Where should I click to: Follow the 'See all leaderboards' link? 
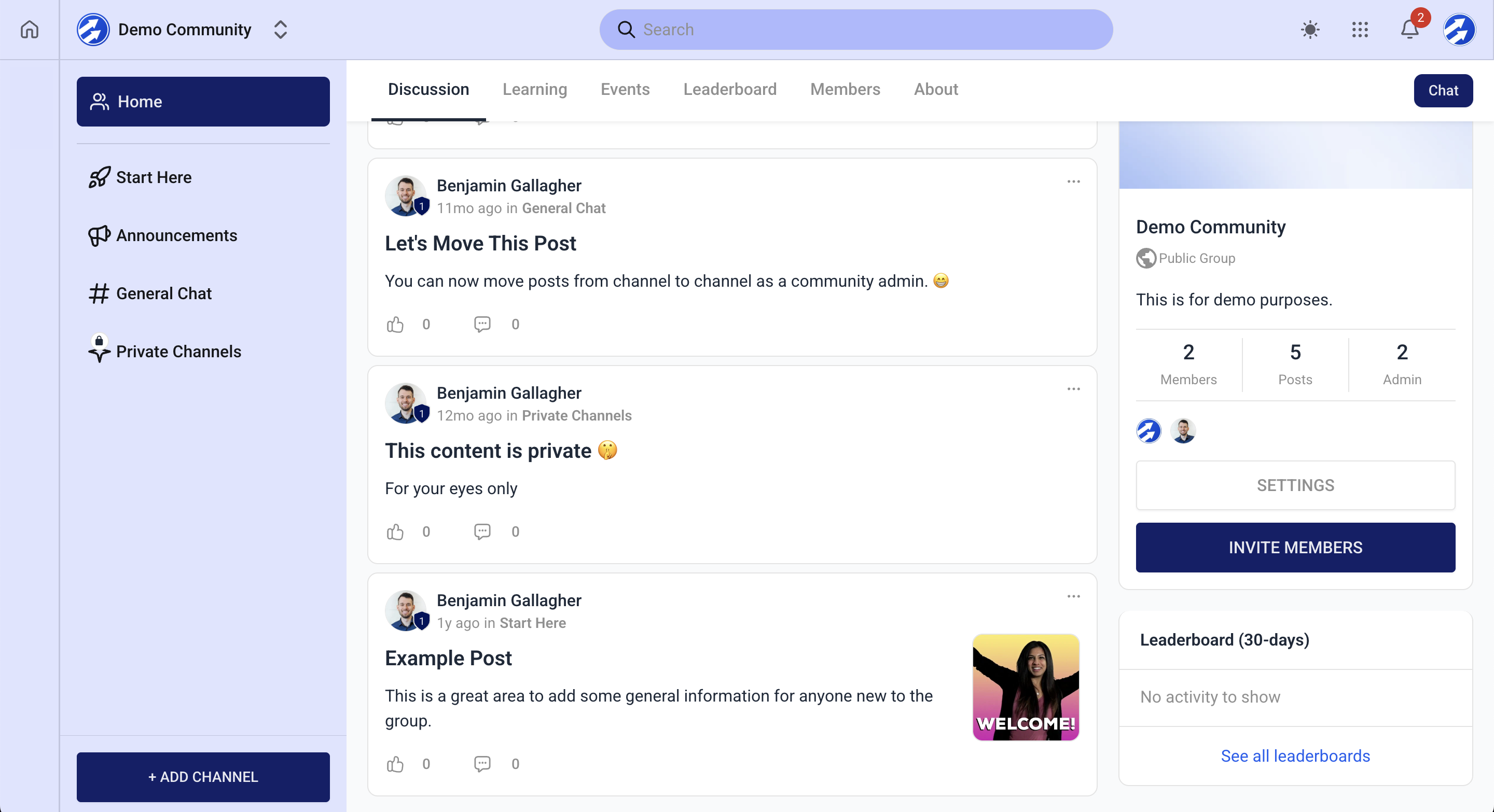pos(1294,756)
